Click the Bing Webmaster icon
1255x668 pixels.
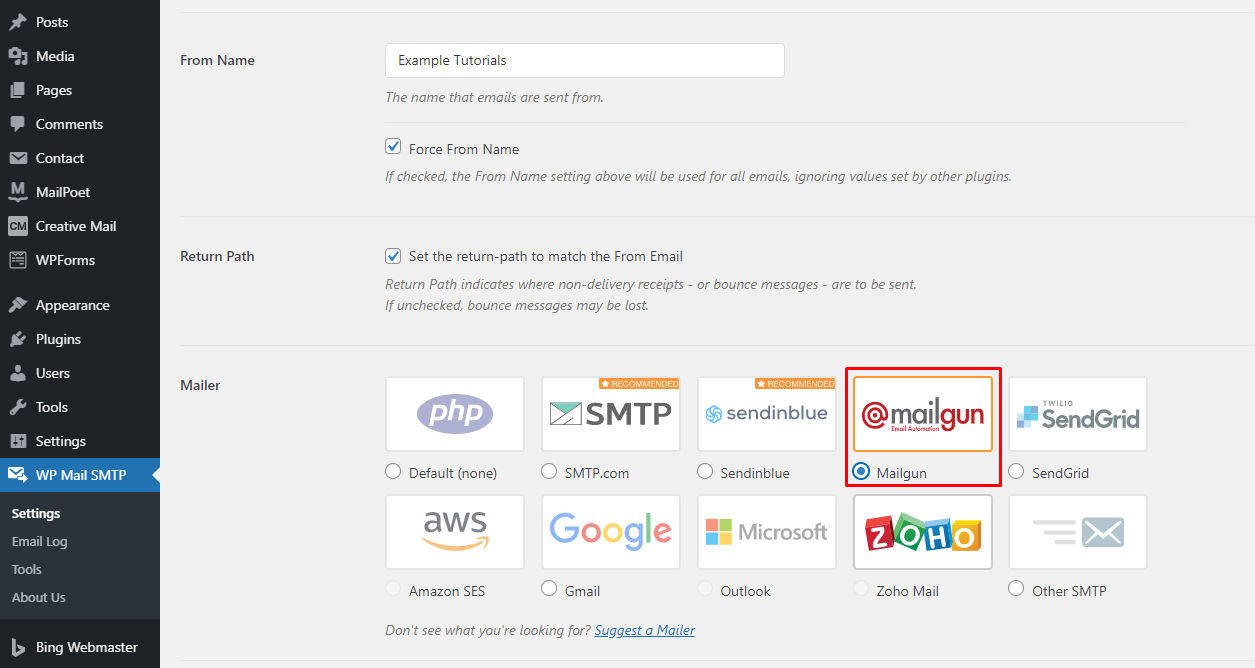[x=17, y=647]
